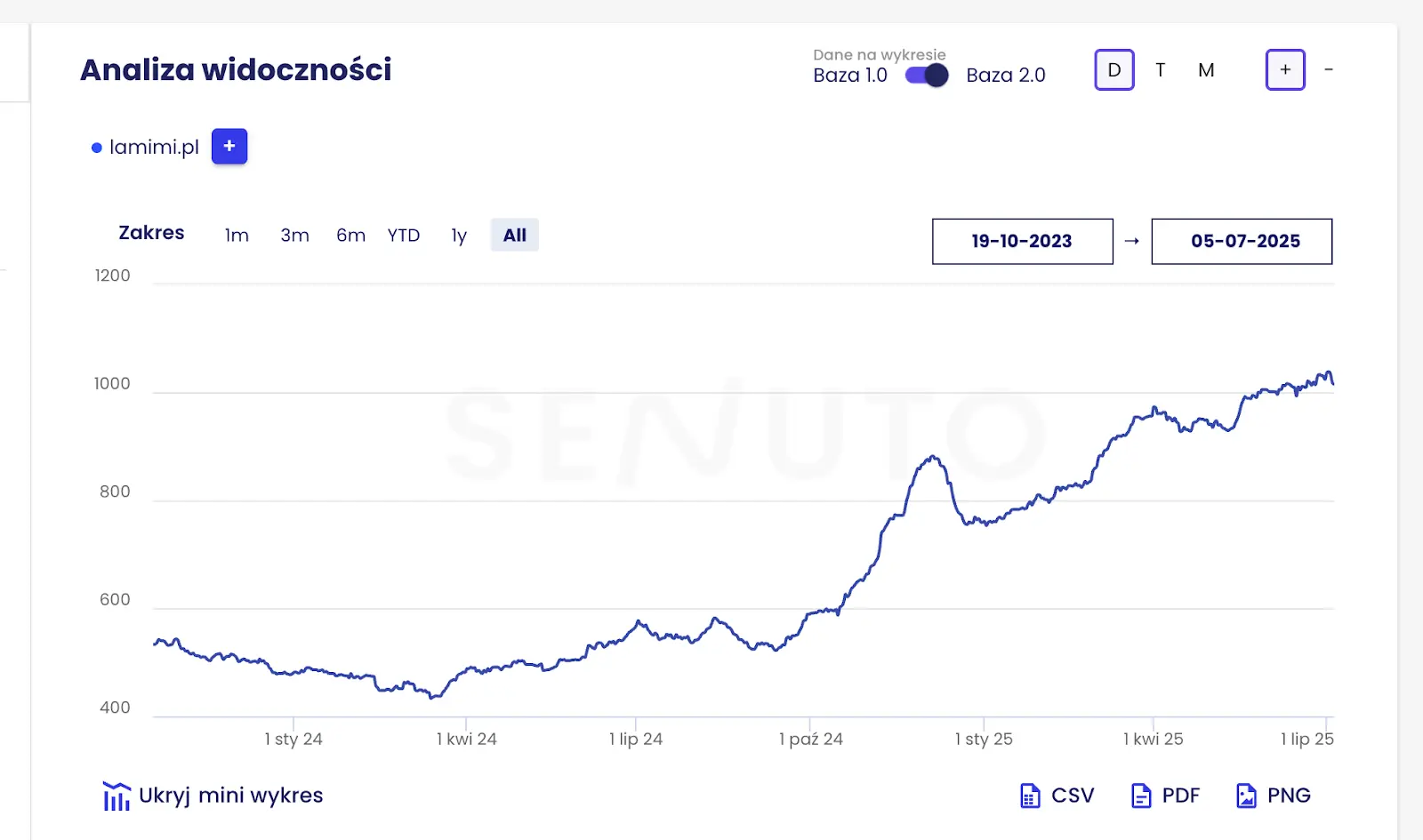Image resolution: width=1423 pixels, height=840 pixels.
Task: Click the PNG image export icon
Action: coord(1247,796)
